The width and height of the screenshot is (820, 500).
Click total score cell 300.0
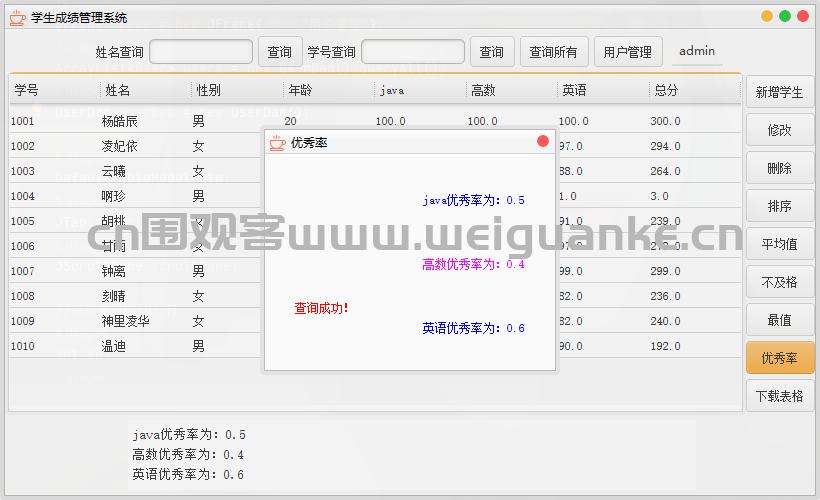665,121
